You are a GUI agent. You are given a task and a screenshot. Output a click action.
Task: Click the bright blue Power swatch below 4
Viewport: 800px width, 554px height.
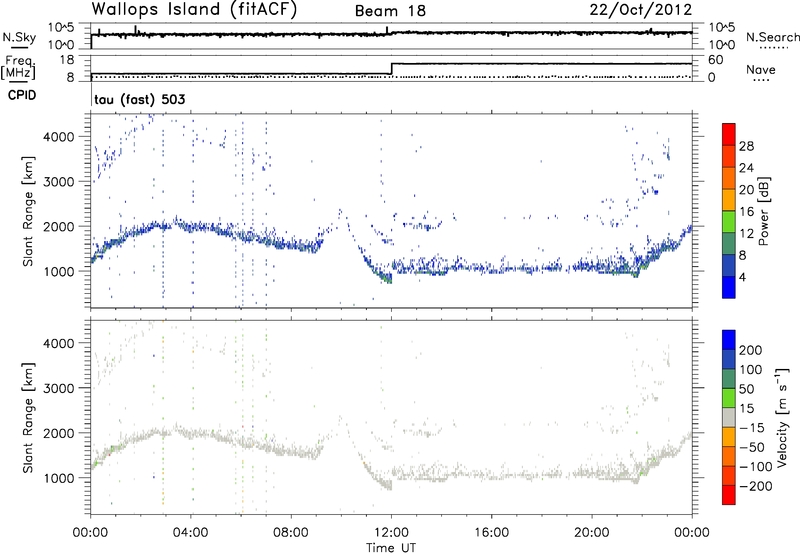pos(729,287)
